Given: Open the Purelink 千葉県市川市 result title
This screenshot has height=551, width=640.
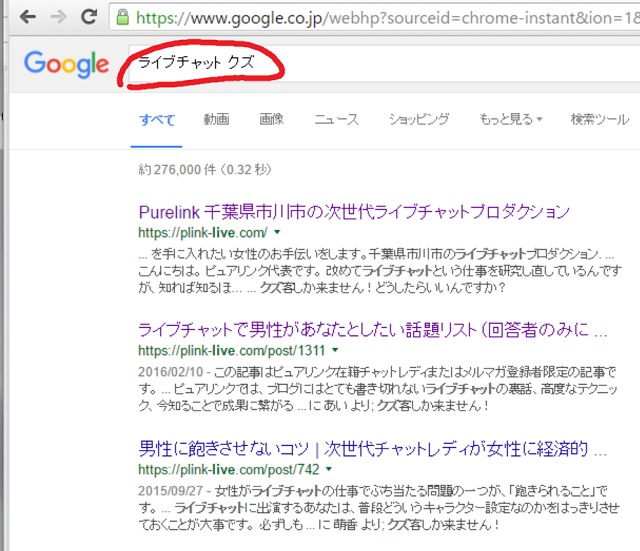Looking at the screenshot, I should (x=354, y=212).
